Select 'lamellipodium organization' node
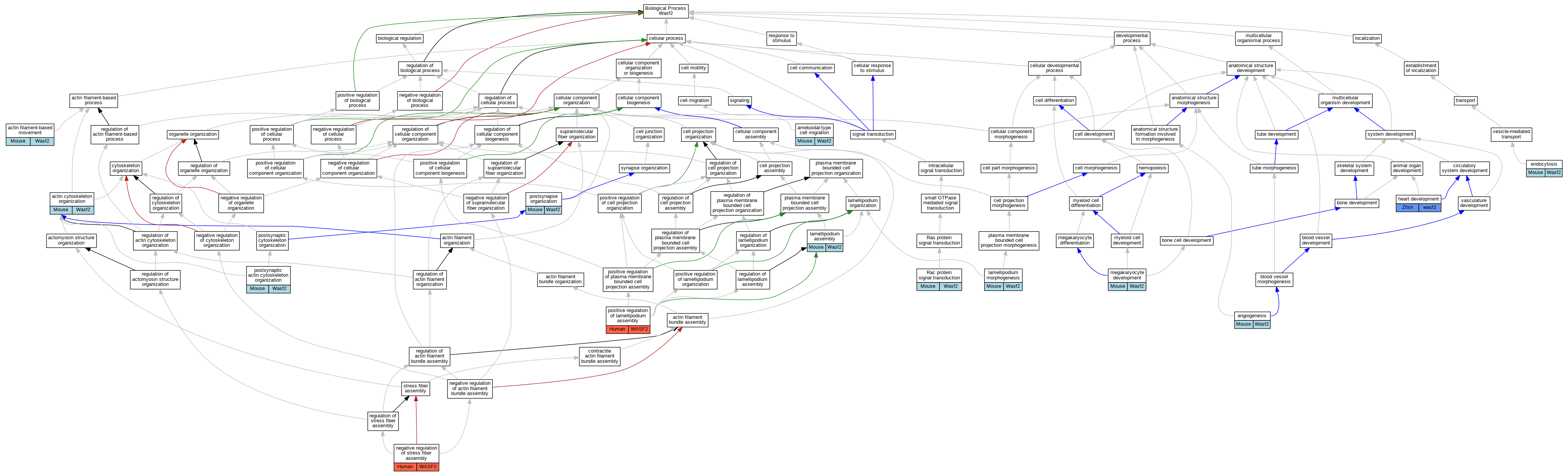Screen dimensions: 1568x475 (x=863, y=203)
